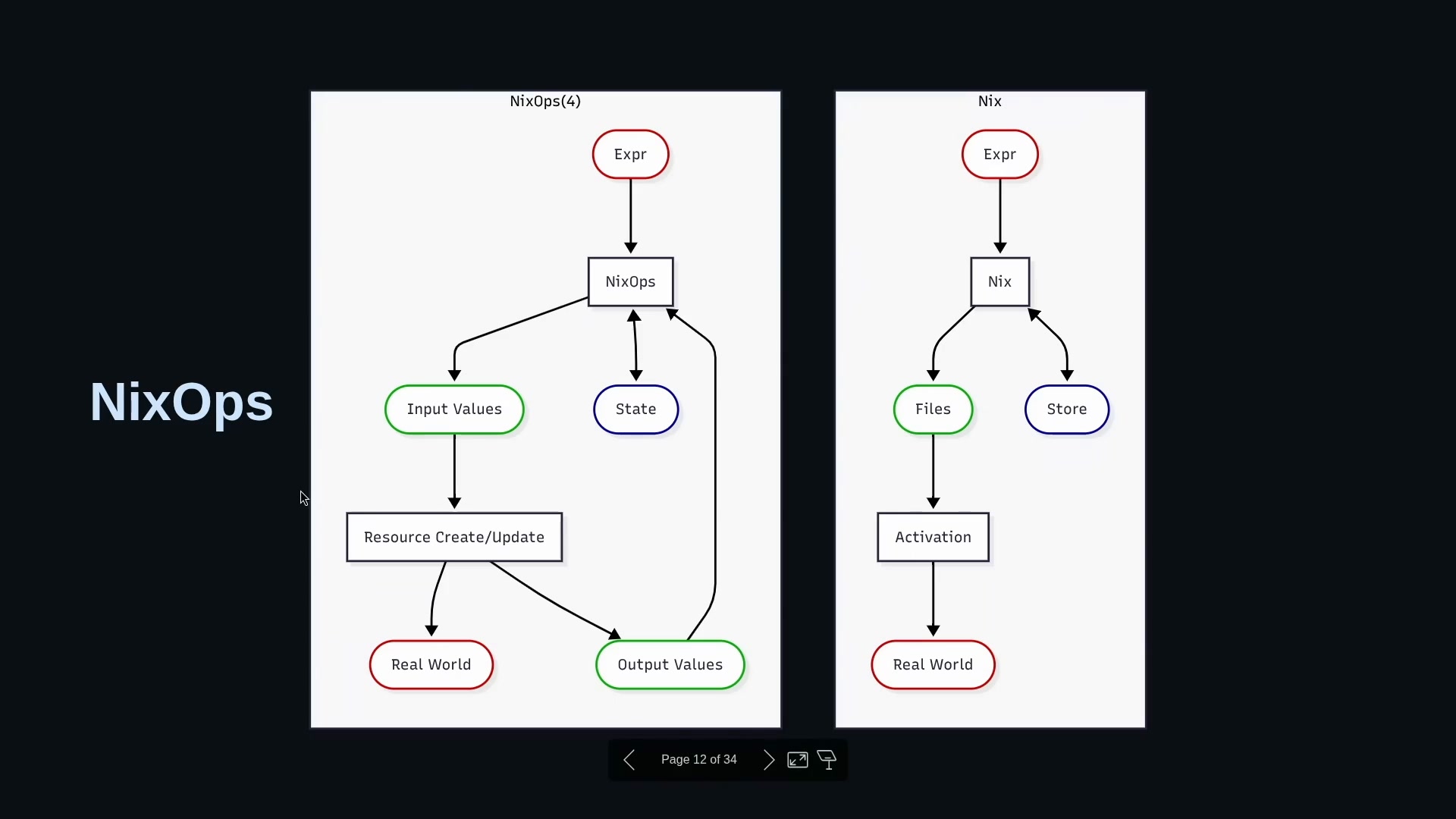Click Real World node under NixOps(4)
The width and height of the screenshot is (1456, 819).
tap(431, 665)
